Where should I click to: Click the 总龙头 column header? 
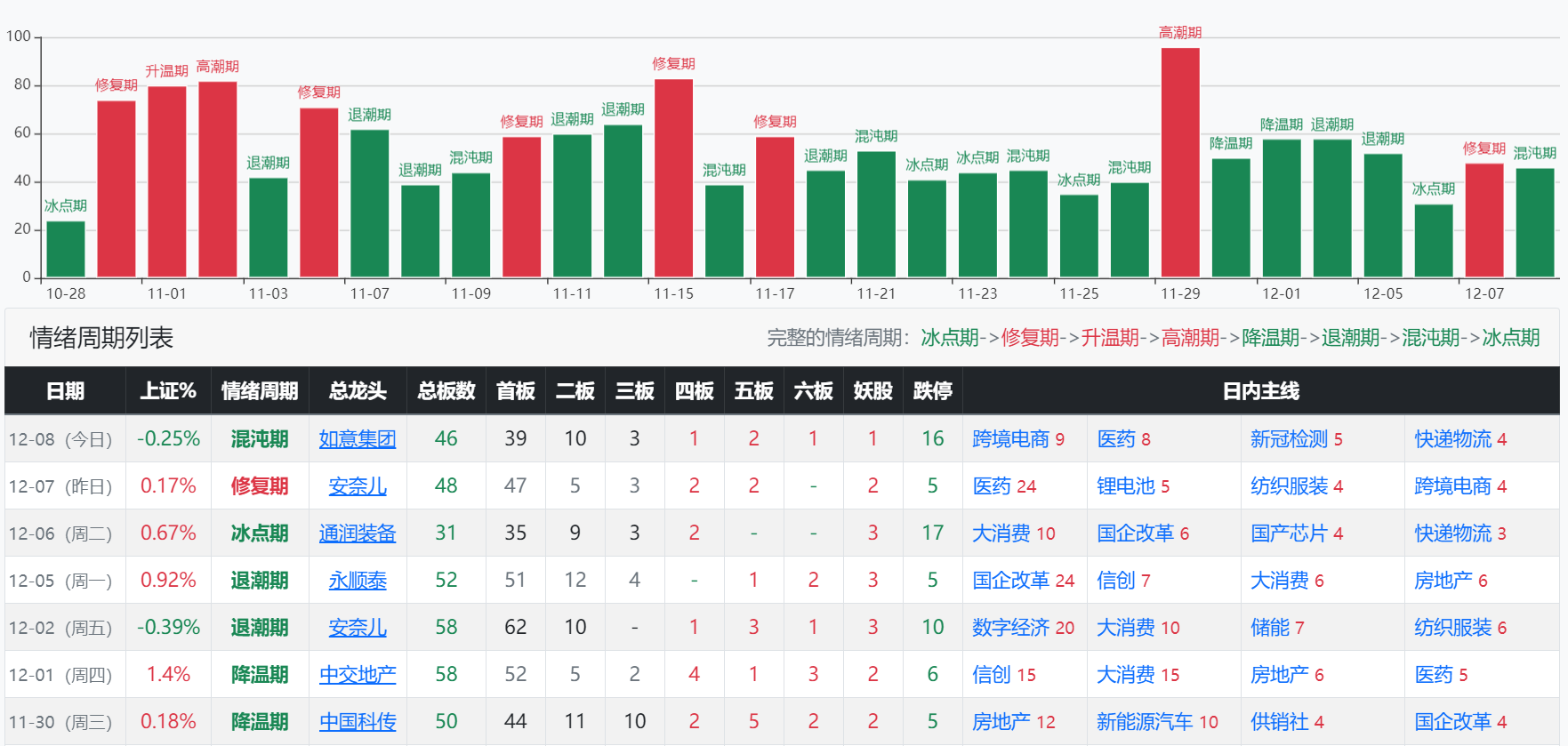pos(358,391)
